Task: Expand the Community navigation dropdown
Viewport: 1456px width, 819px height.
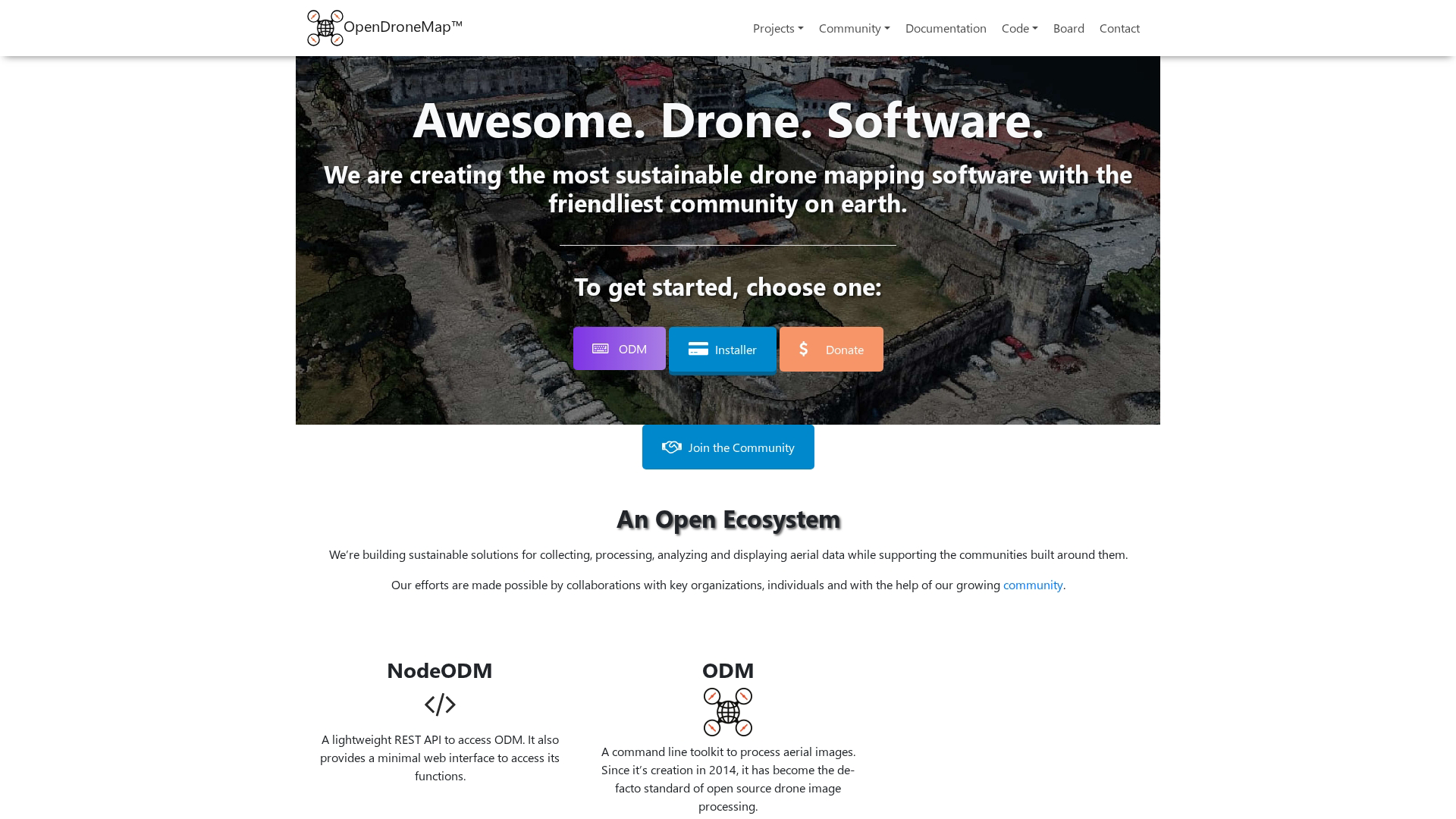Action: [x=854, y=28]
